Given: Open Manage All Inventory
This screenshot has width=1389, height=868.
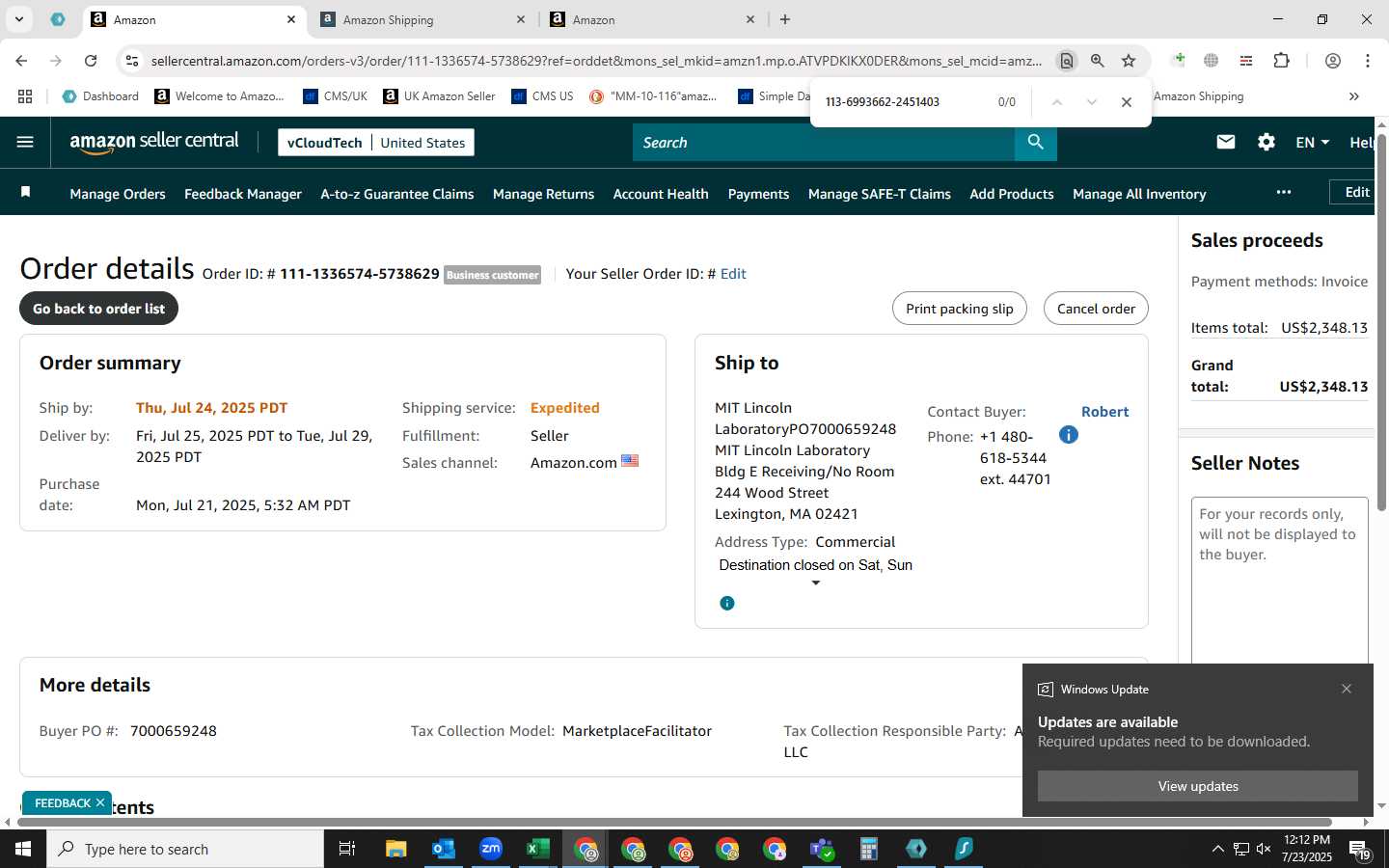Looking at the screenshot, I should pos(1139,194).
